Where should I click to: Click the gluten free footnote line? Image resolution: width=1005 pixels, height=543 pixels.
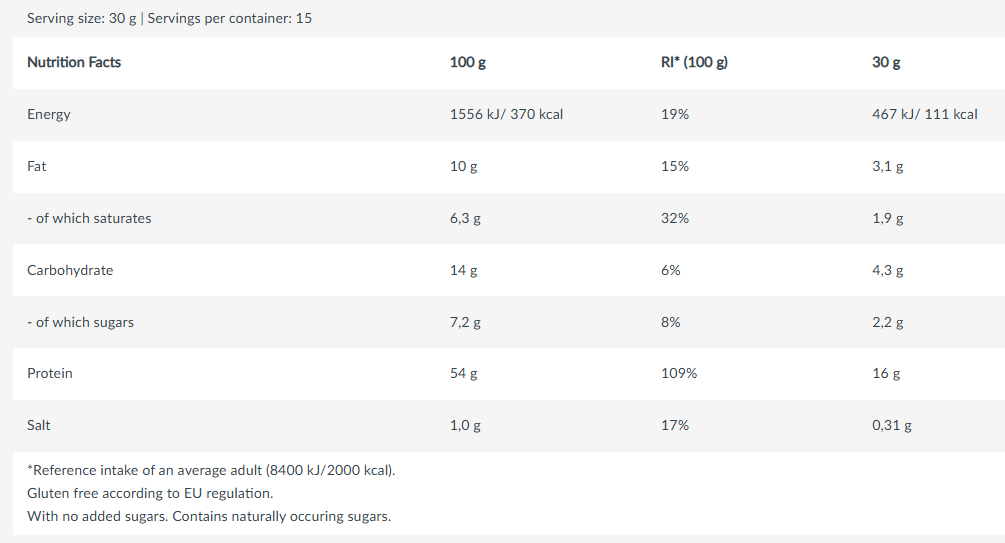[x=150, y=493]
